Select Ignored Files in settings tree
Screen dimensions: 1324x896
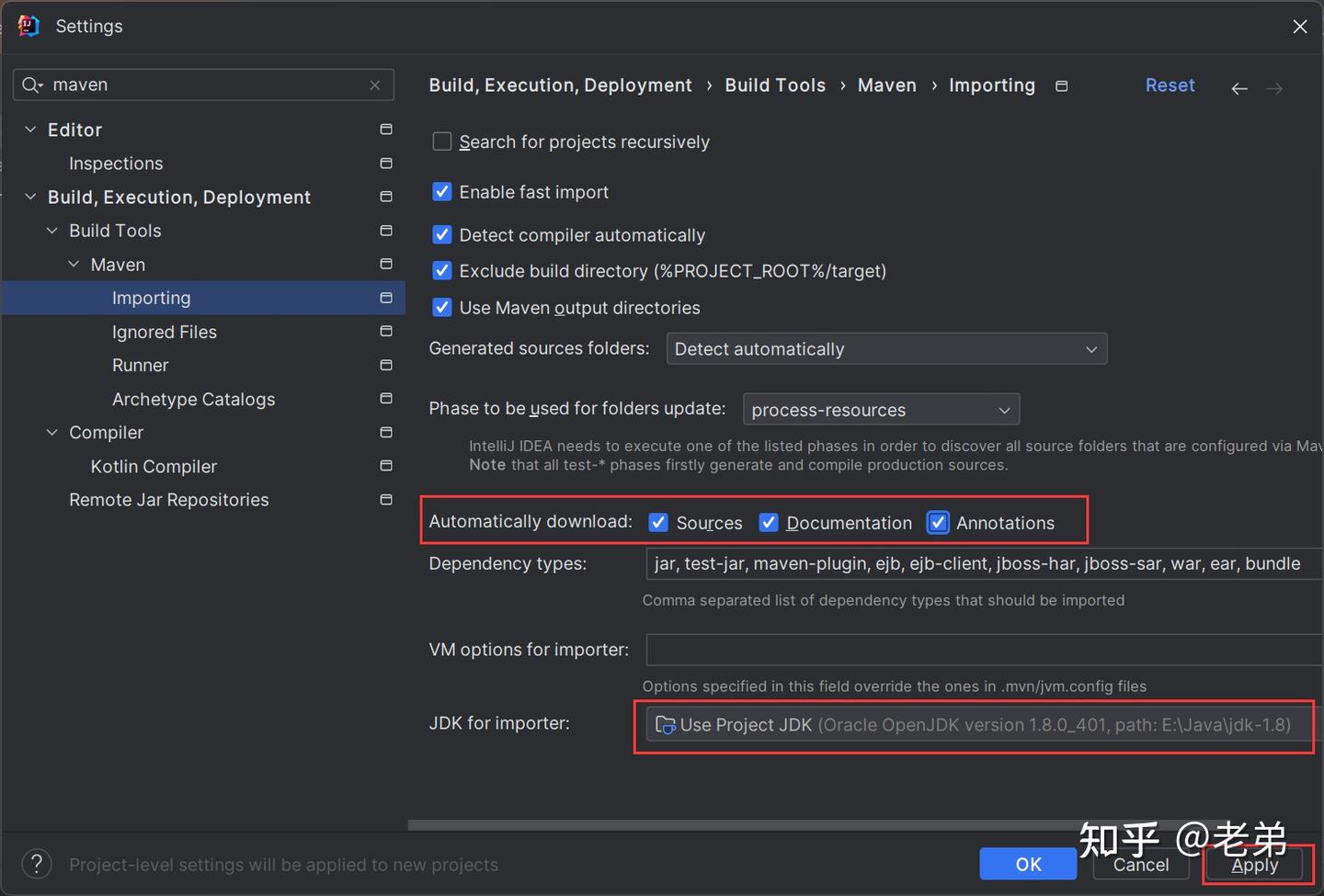pos(164,332)
